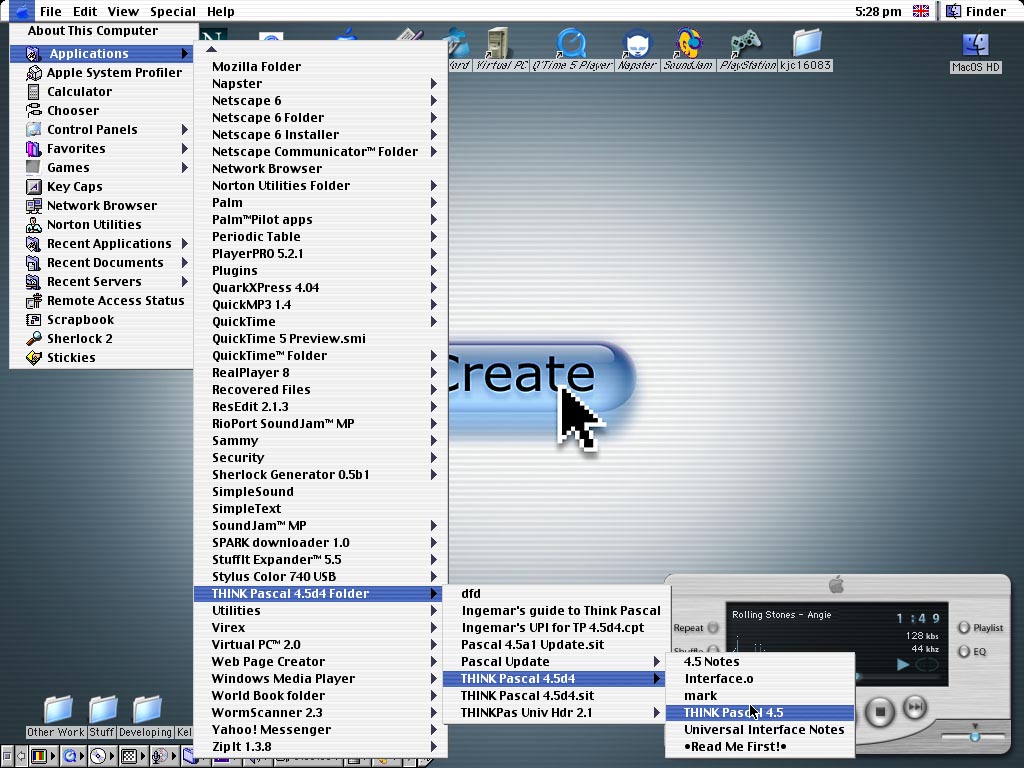The width and height of the screenshot is (1024, 768).
Task: Toggle the Playlist button in SoundJam player
Action: (964, 628)
